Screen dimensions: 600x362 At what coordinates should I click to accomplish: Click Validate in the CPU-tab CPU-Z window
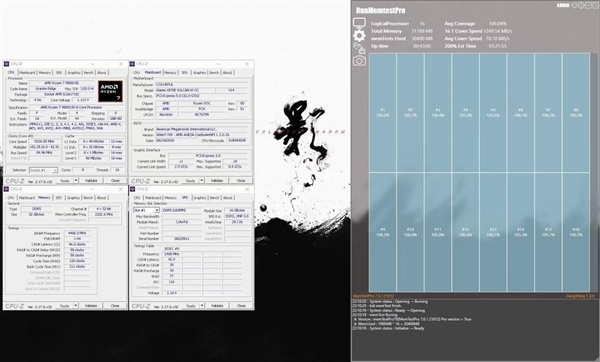pos(91,180)
